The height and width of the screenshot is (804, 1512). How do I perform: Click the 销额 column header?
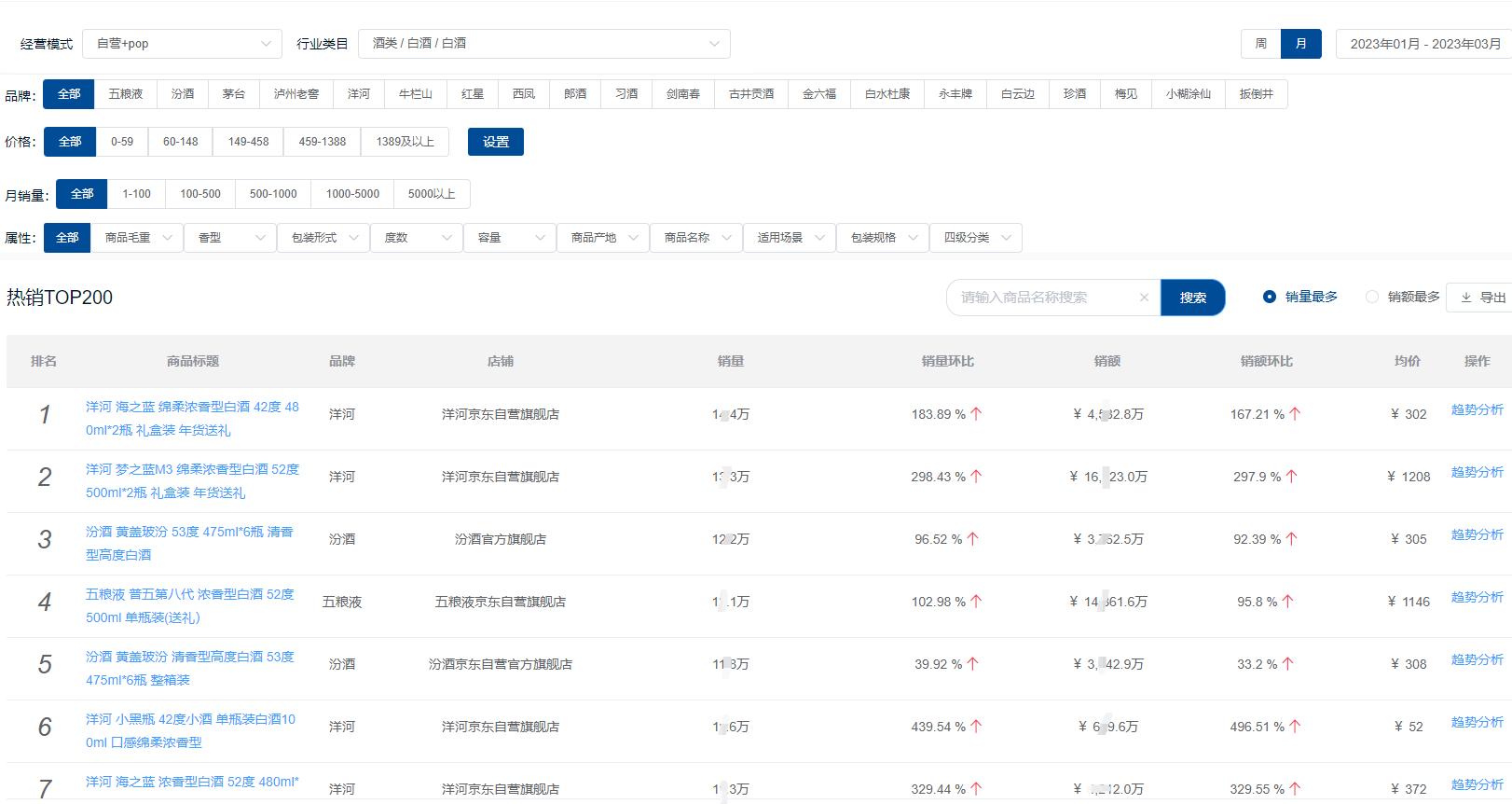coord(1107,361)
